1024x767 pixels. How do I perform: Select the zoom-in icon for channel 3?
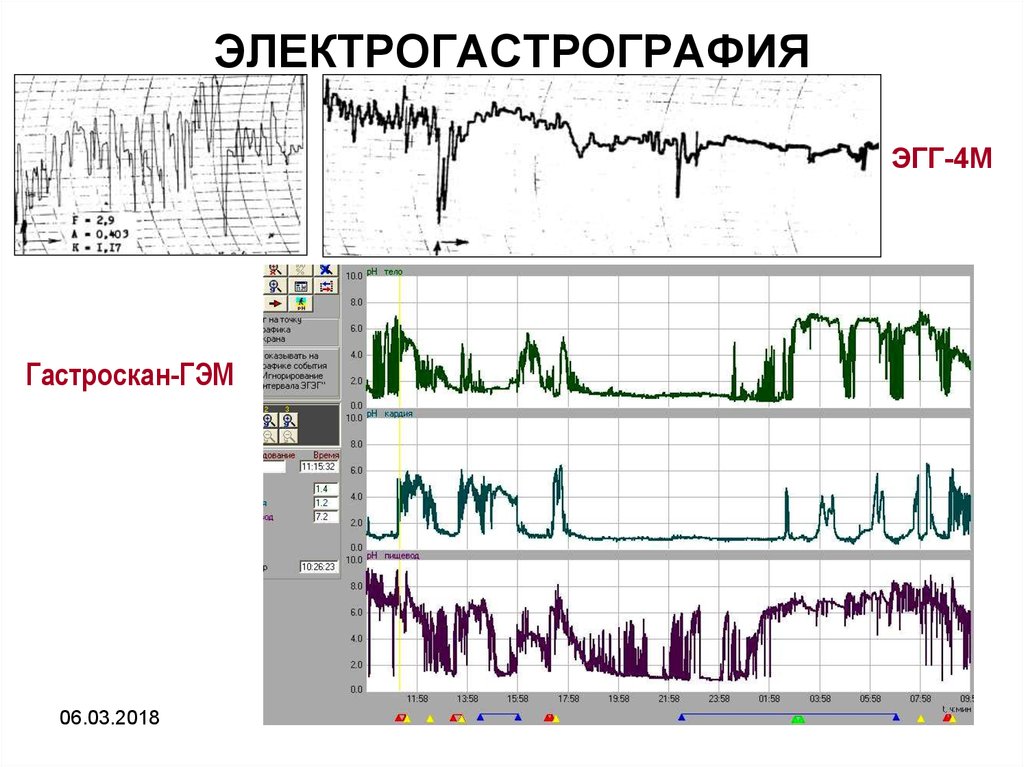(x=287, y=419)
